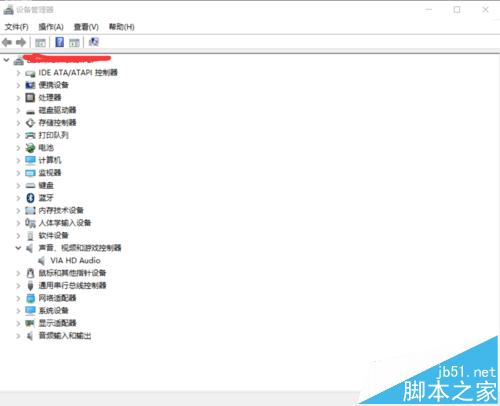
Task: Expand the 处理器 chevron
Action: pyautogui.click(x=18, y=98)
